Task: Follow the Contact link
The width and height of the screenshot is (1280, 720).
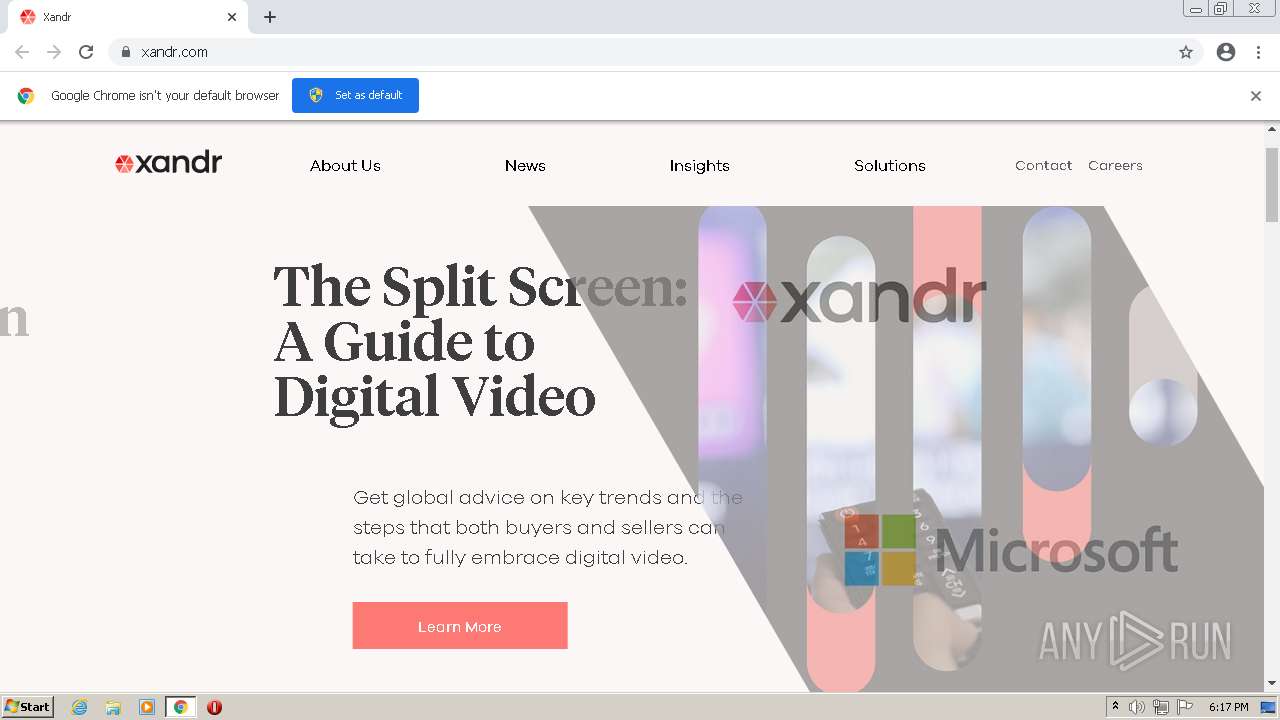Action: pyautogui.click(x=1043, y=165)
